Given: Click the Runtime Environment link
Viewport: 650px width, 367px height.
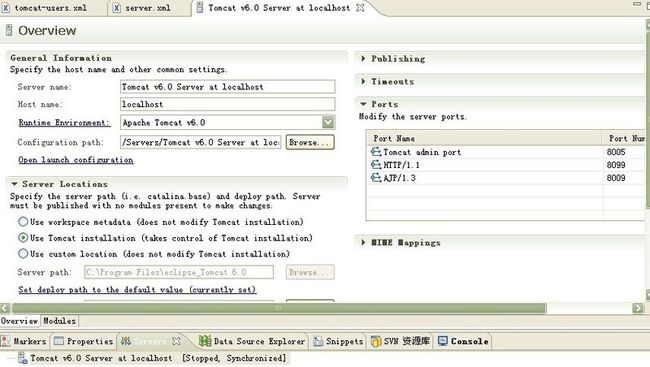Looking at the screenshot, I should pos(64,123).
